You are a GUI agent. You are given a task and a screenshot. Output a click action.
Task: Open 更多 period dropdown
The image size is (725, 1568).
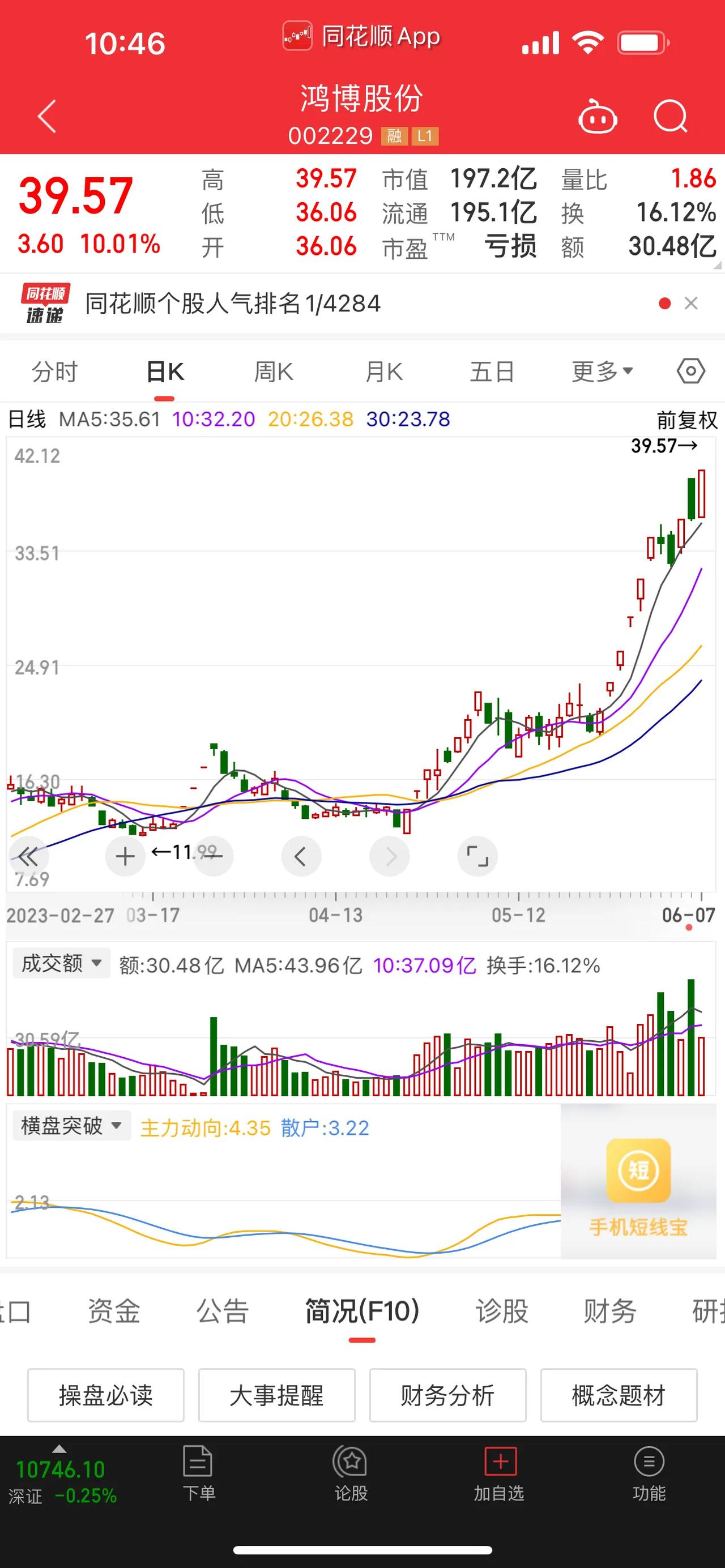(602, 371)
